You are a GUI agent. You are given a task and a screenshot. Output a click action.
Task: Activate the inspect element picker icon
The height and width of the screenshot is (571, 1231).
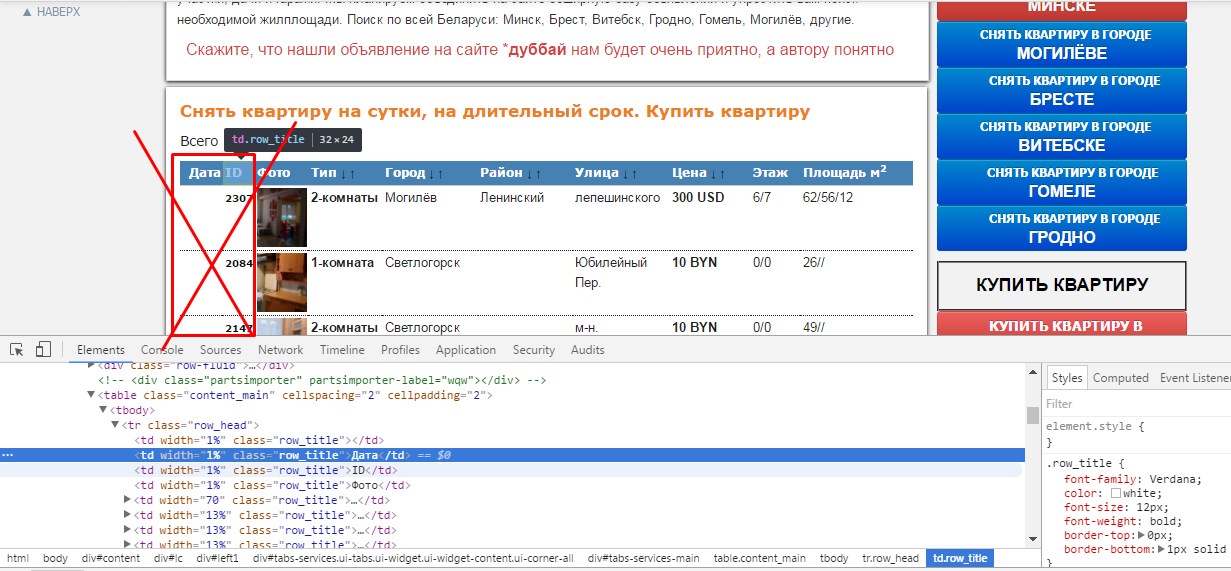pos(17,350)
